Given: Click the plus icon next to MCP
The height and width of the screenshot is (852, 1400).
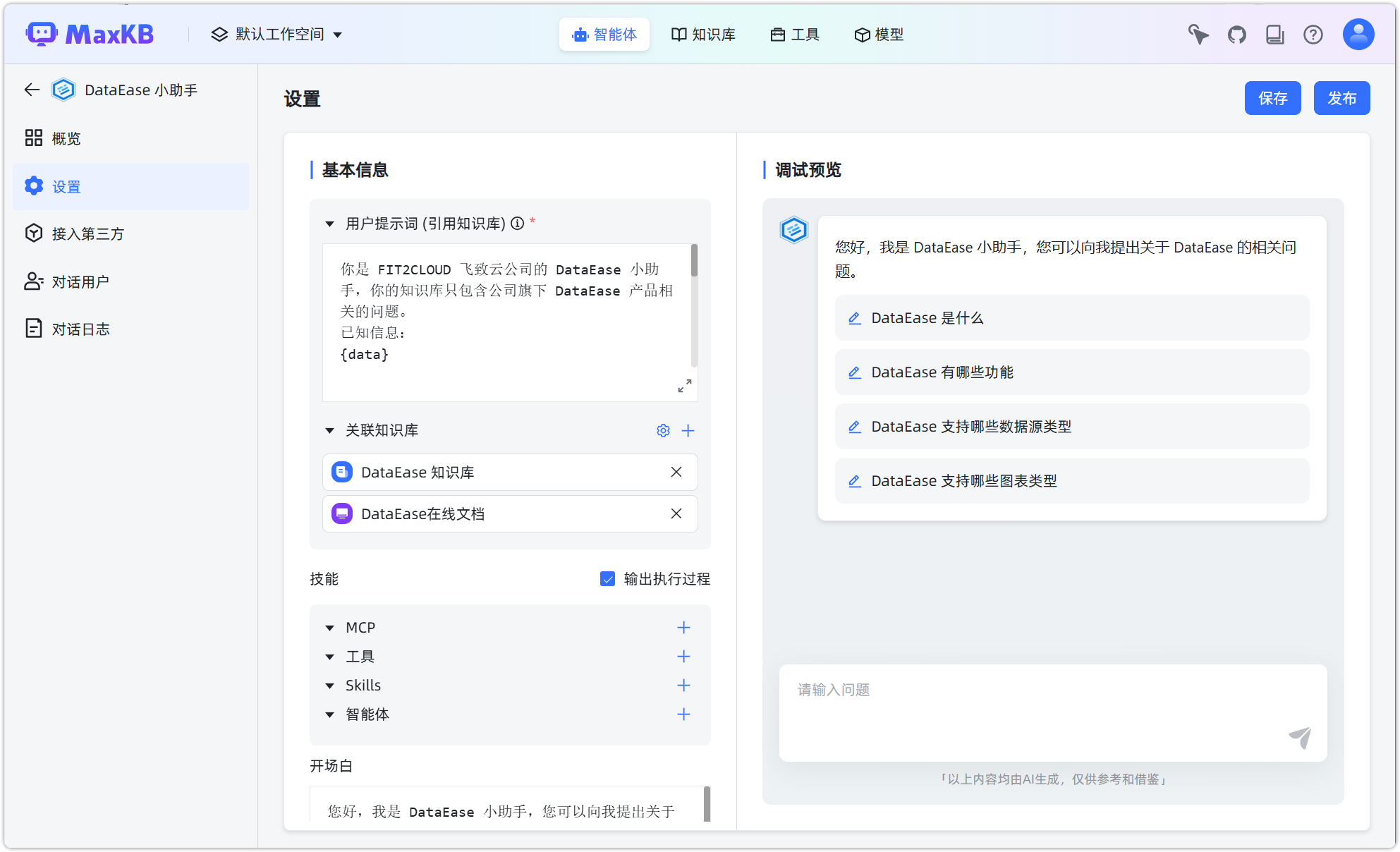Looking at the screenshot, I should point(683,627).
